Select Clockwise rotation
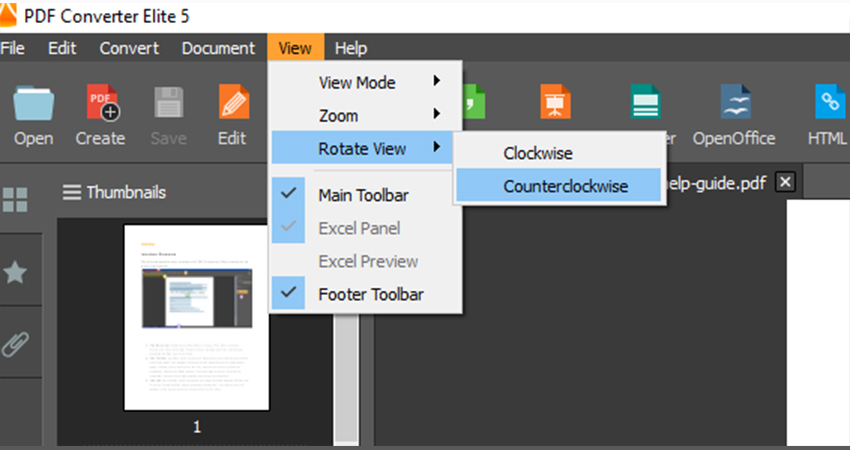This screenshot has height=450, width=850. [x=558, y=153]
